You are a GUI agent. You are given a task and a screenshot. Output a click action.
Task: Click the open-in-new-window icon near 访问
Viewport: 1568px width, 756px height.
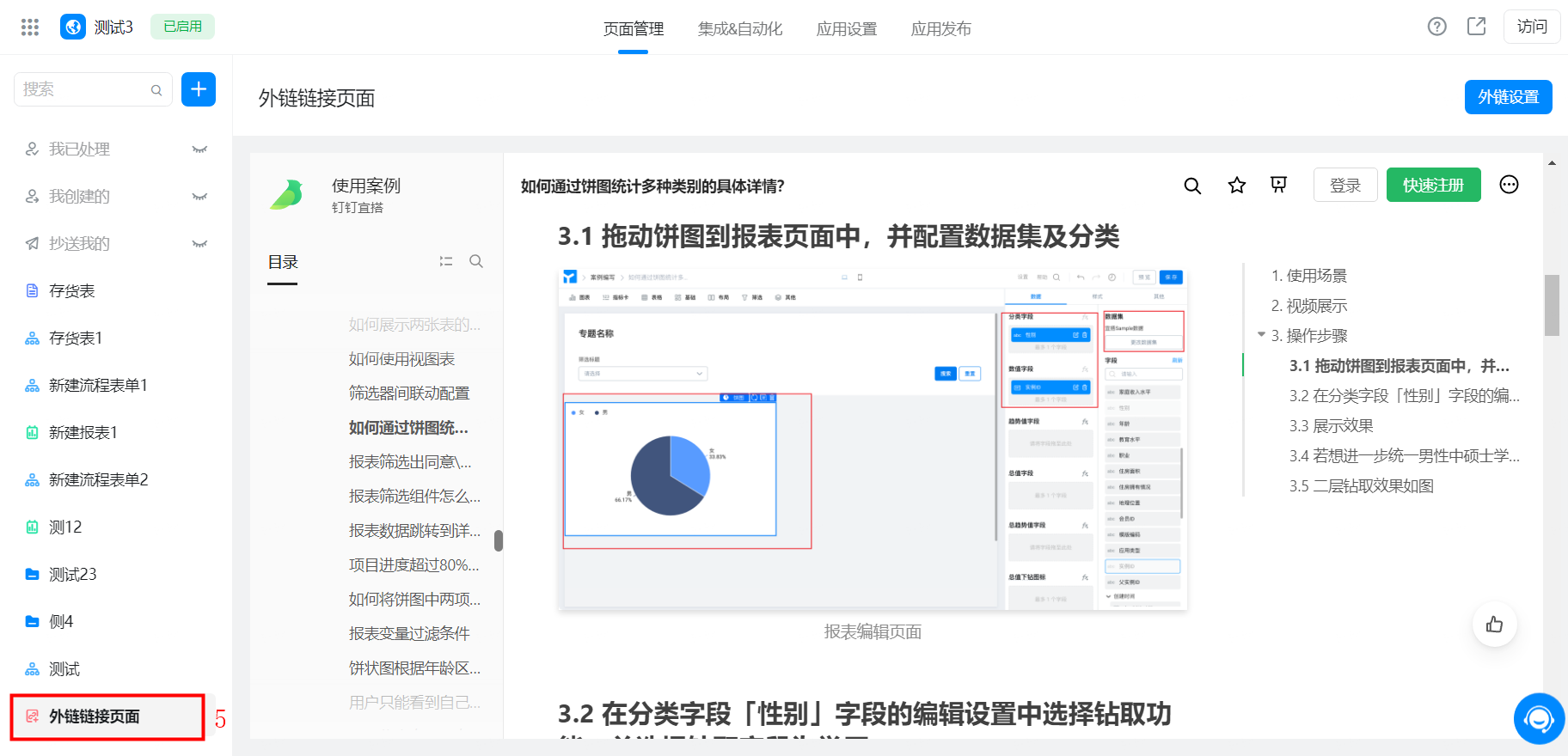click(1476, 27)
